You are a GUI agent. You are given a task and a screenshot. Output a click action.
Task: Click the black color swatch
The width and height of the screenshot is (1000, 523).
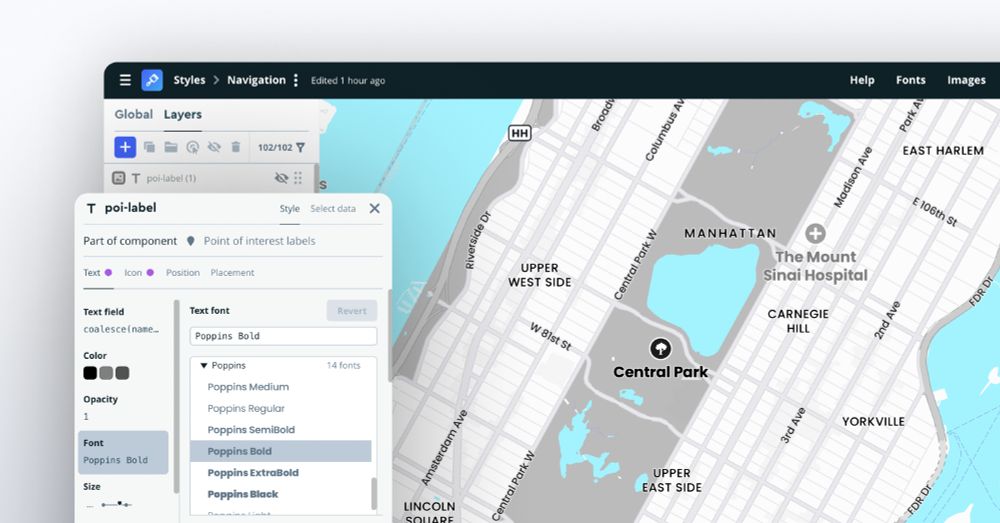point(90,373)
